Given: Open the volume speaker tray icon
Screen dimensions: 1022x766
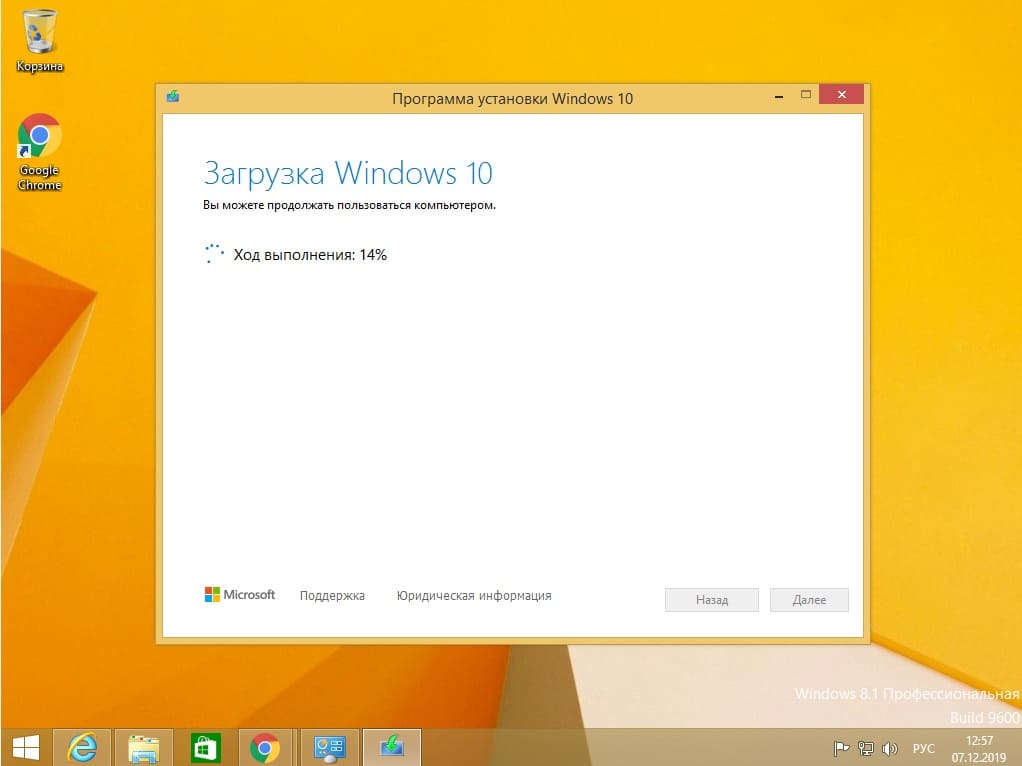Looking at the screenshot, I should pyautogui.click(x=888, y=748).
